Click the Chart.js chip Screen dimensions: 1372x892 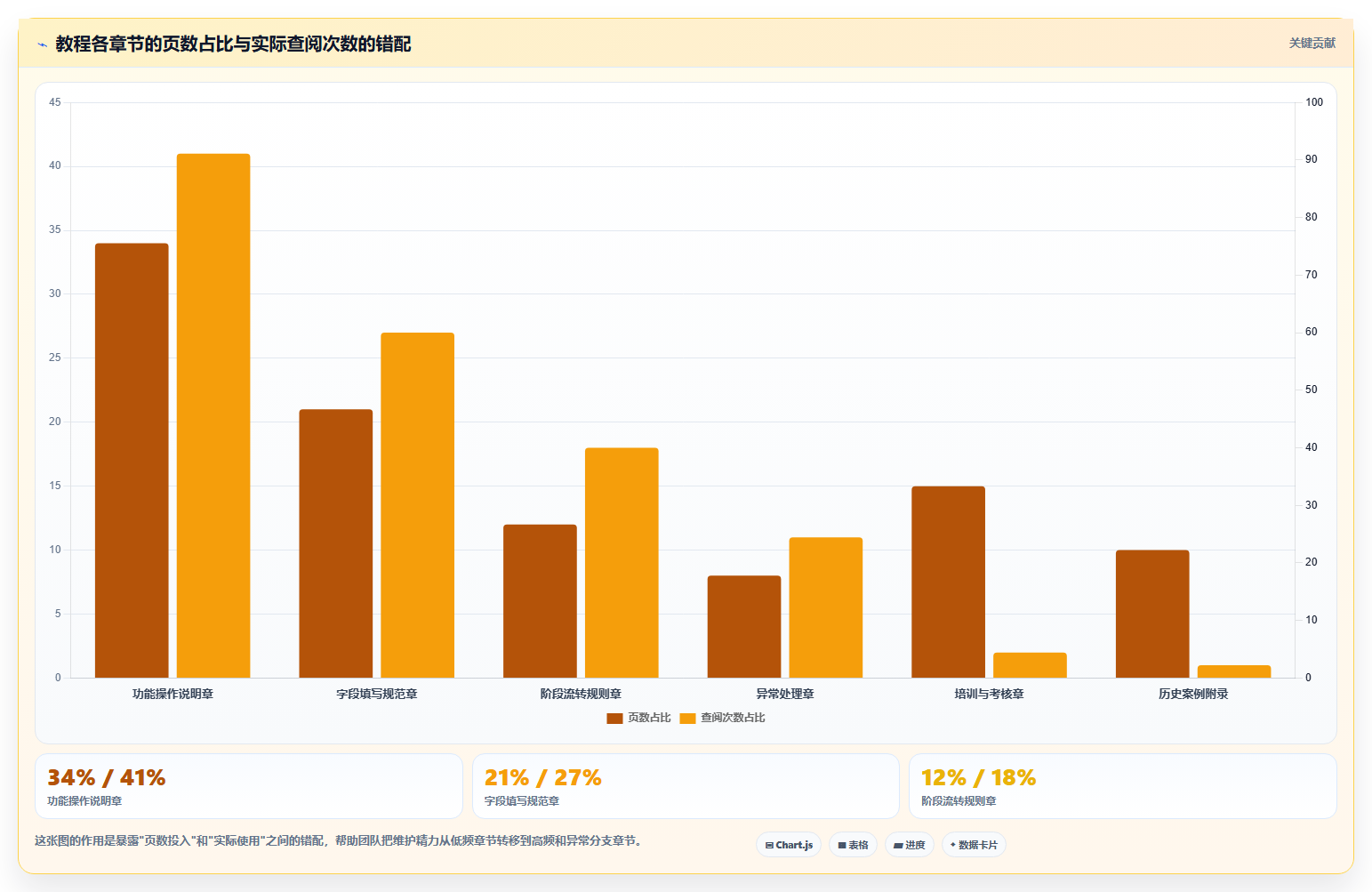(789, 845)
